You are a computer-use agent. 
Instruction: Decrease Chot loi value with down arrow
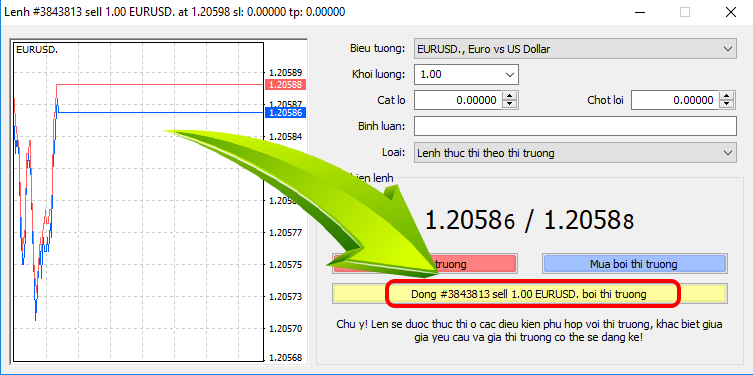(727, 105)
